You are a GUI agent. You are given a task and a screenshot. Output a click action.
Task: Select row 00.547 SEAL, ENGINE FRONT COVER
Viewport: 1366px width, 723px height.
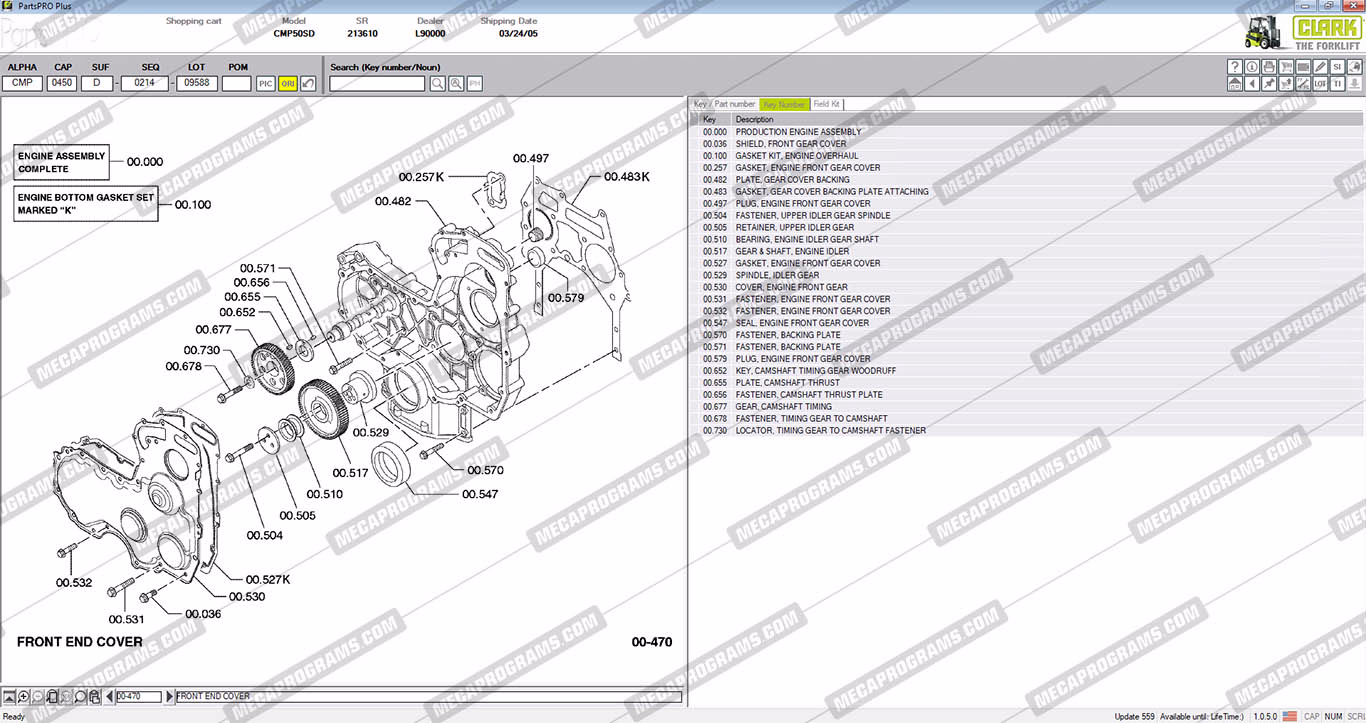[x=1028, y=323]
